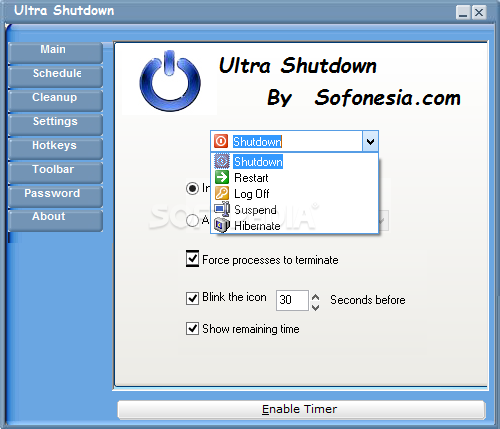Collapse the action dropdown arrow
The height and width of the screenshot is (429, 500).
coord(370,141)
